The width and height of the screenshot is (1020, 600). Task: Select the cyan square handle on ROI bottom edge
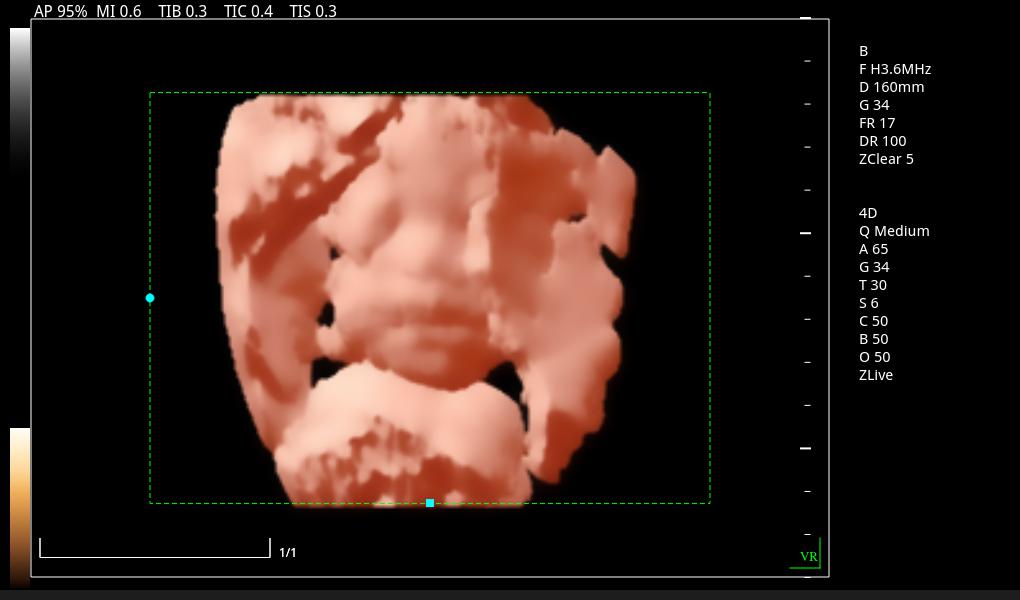(x=430, y=503)
